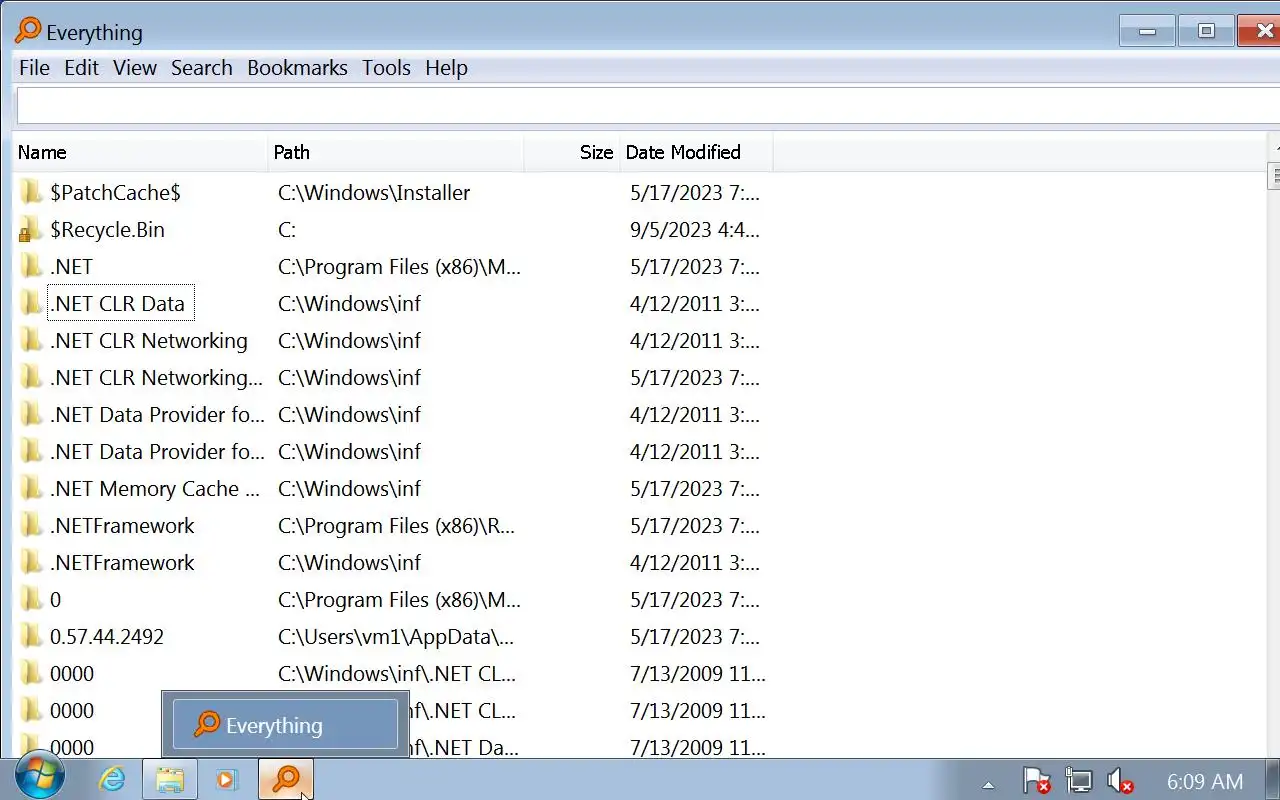Click the $PatchCache$ folder icon

coord(31,192)
